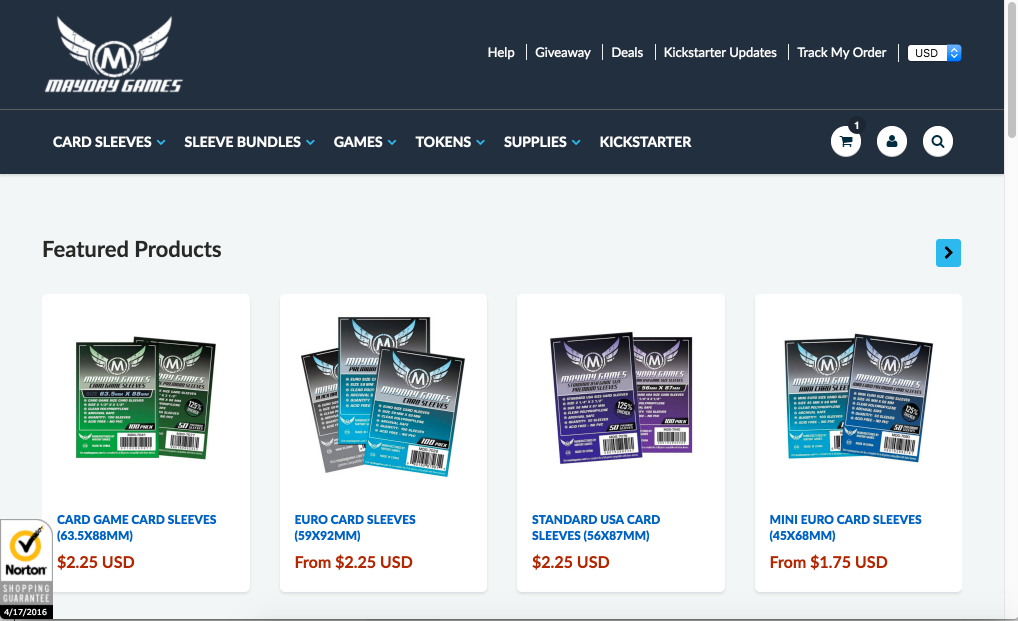Open the user account icon

click(892, 141)
